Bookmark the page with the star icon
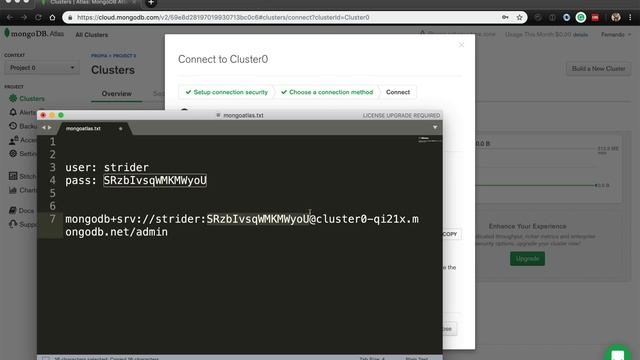The image size is (640, 360). 519,18
